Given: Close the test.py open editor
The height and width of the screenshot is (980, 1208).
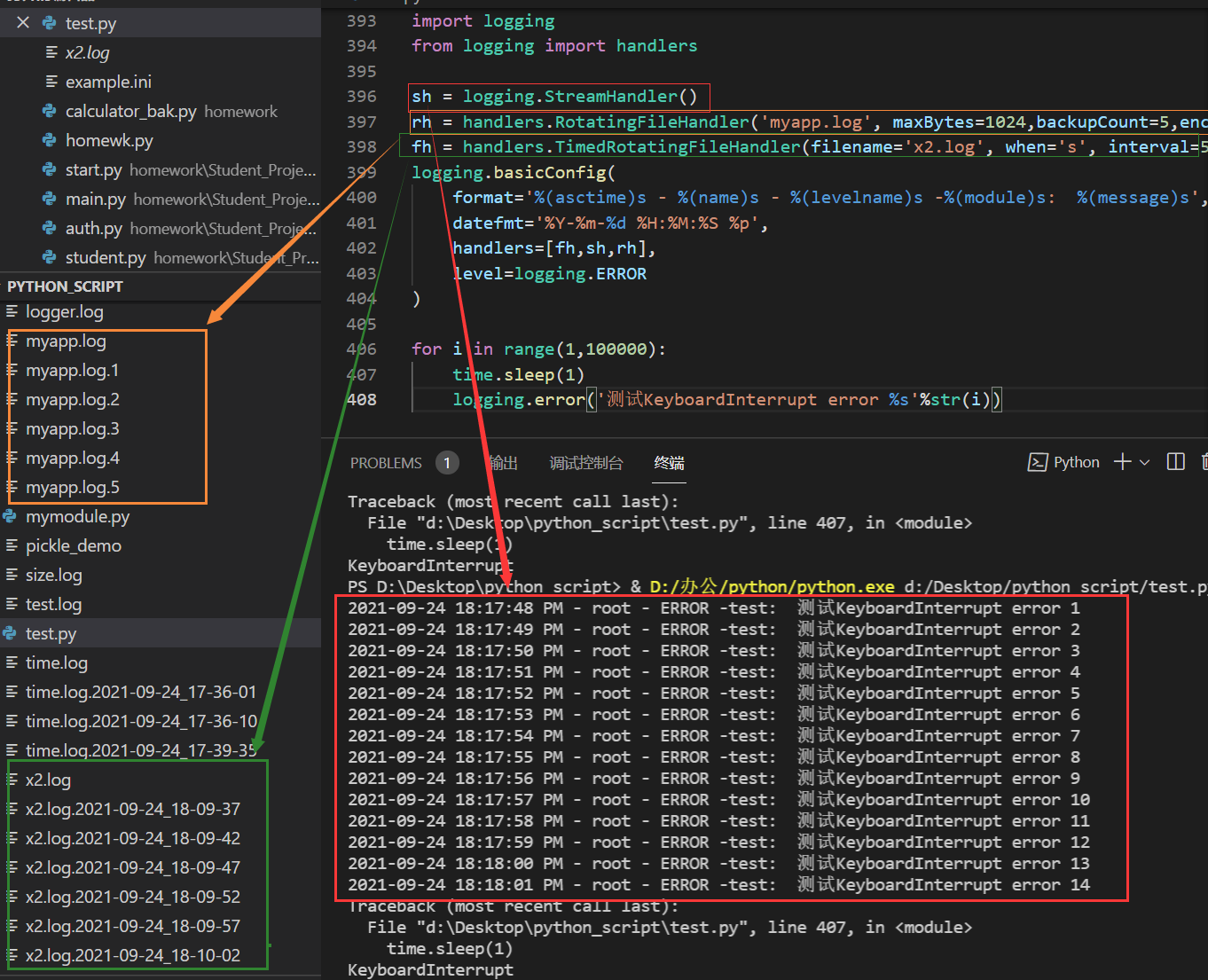Looking at the screenshot, I should [23, 22].
